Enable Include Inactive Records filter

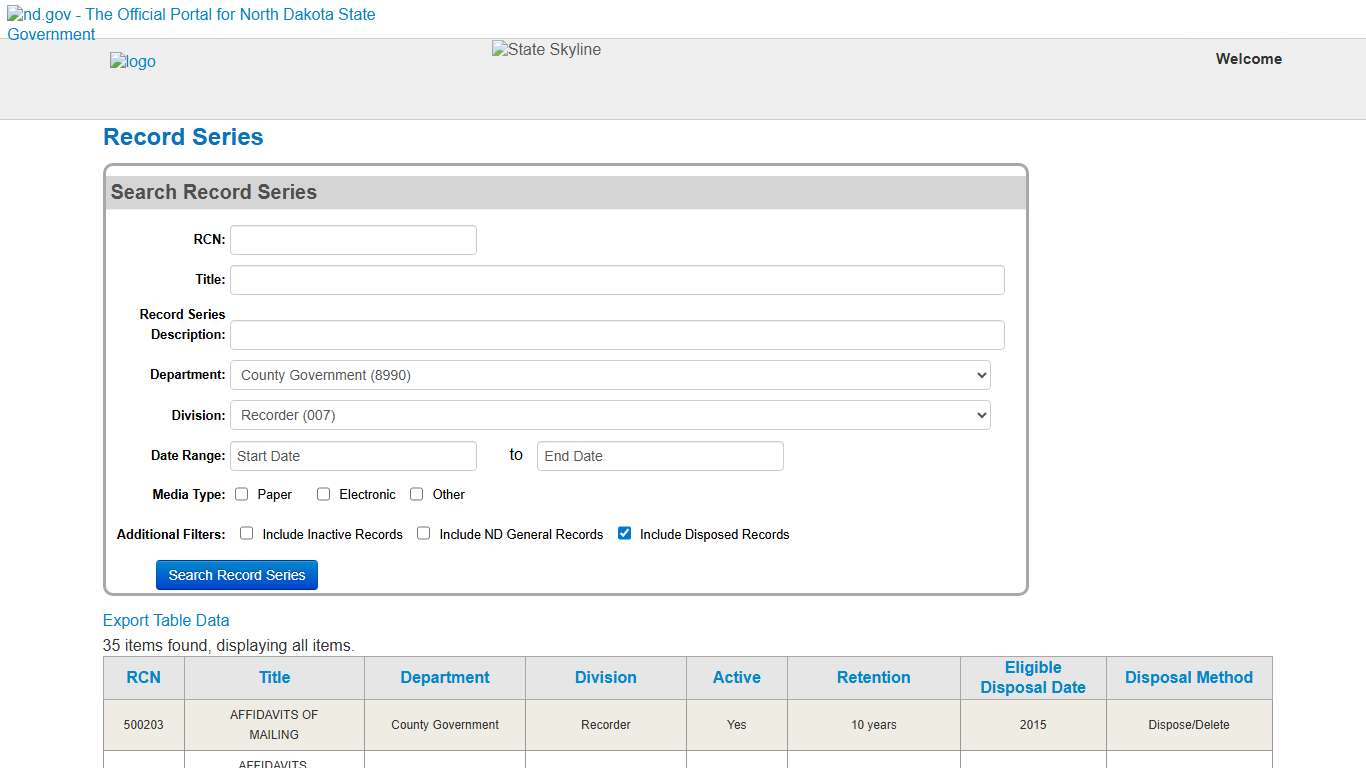[246, 533]
